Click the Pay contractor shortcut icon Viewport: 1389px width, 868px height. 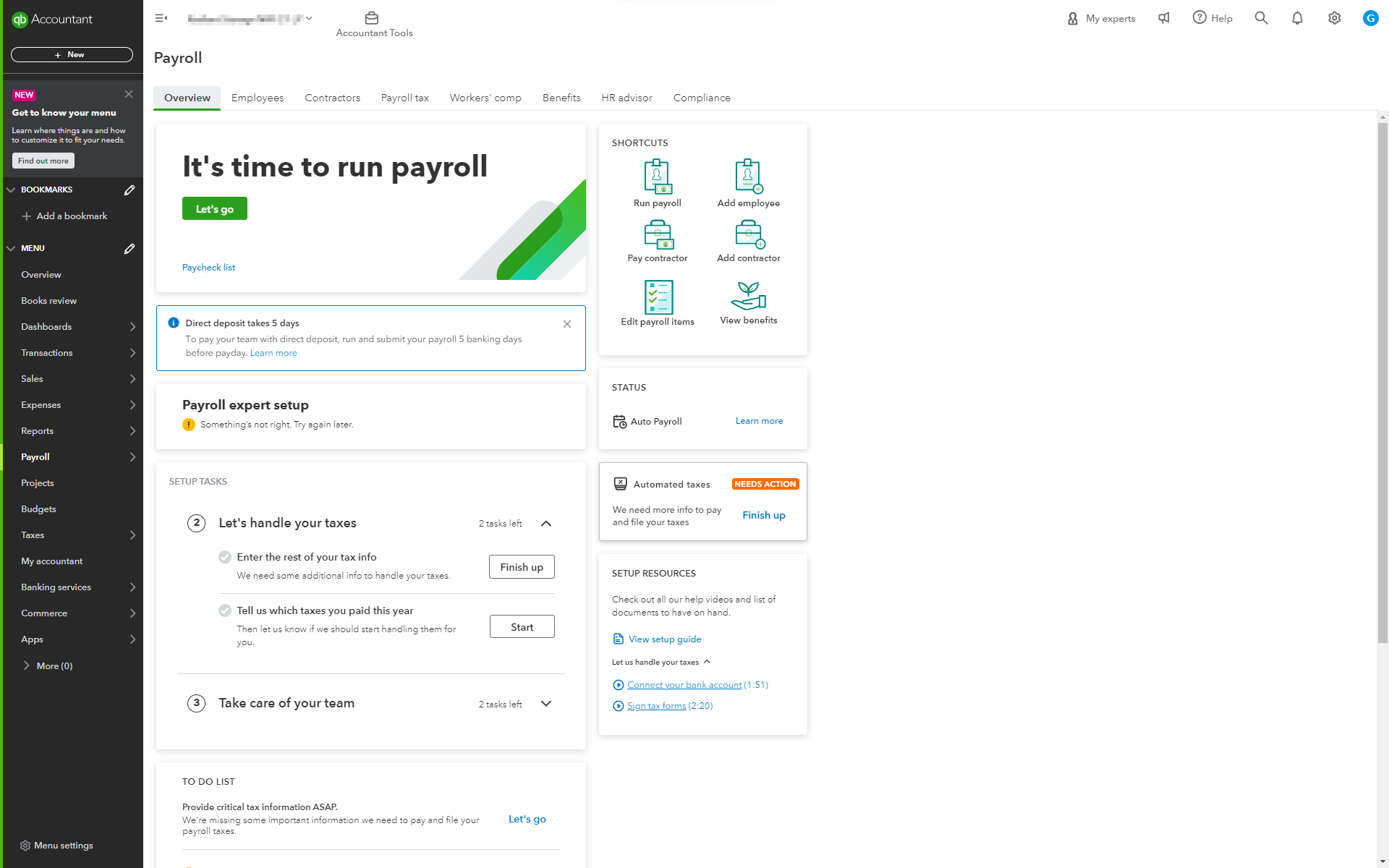tap(656, 235)
